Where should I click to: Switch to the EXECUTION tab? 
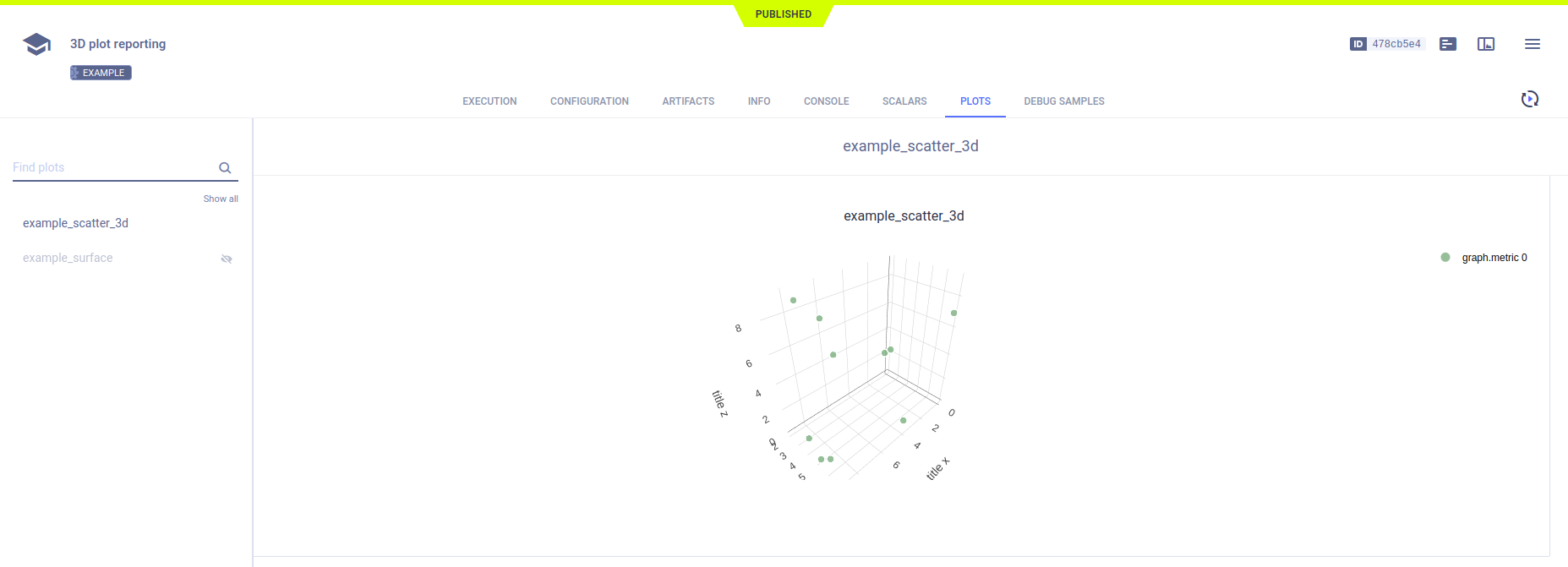coord(489,101)
